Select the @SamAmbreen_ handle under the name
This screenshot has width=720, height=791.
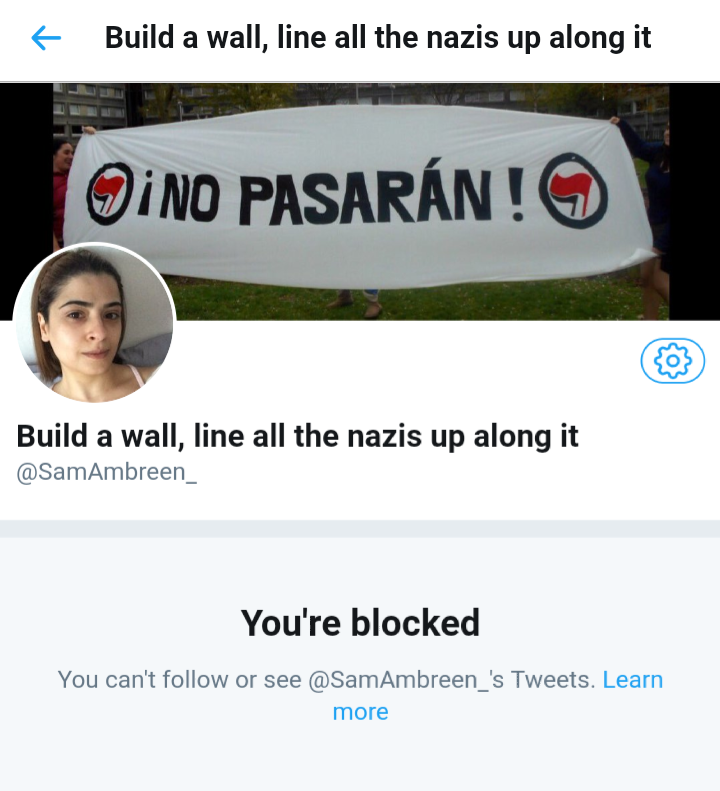point(106,472)
